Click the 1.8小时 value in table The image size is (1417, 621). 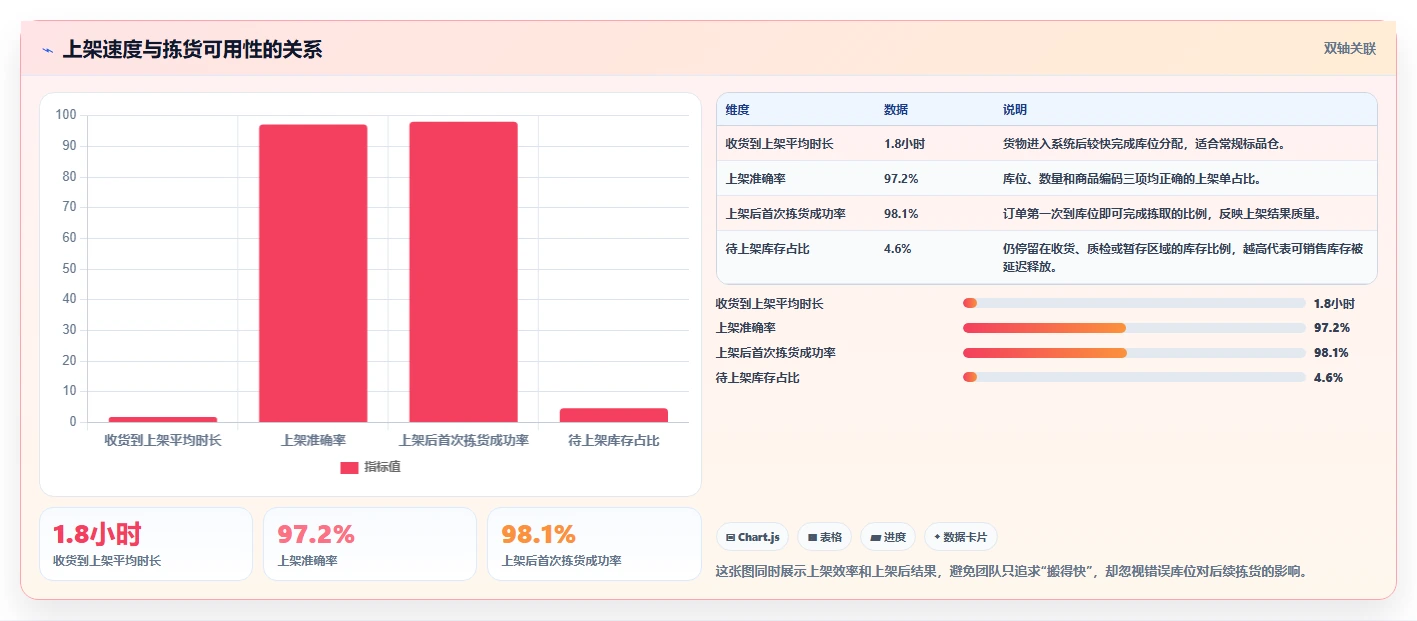coord(904,144)
